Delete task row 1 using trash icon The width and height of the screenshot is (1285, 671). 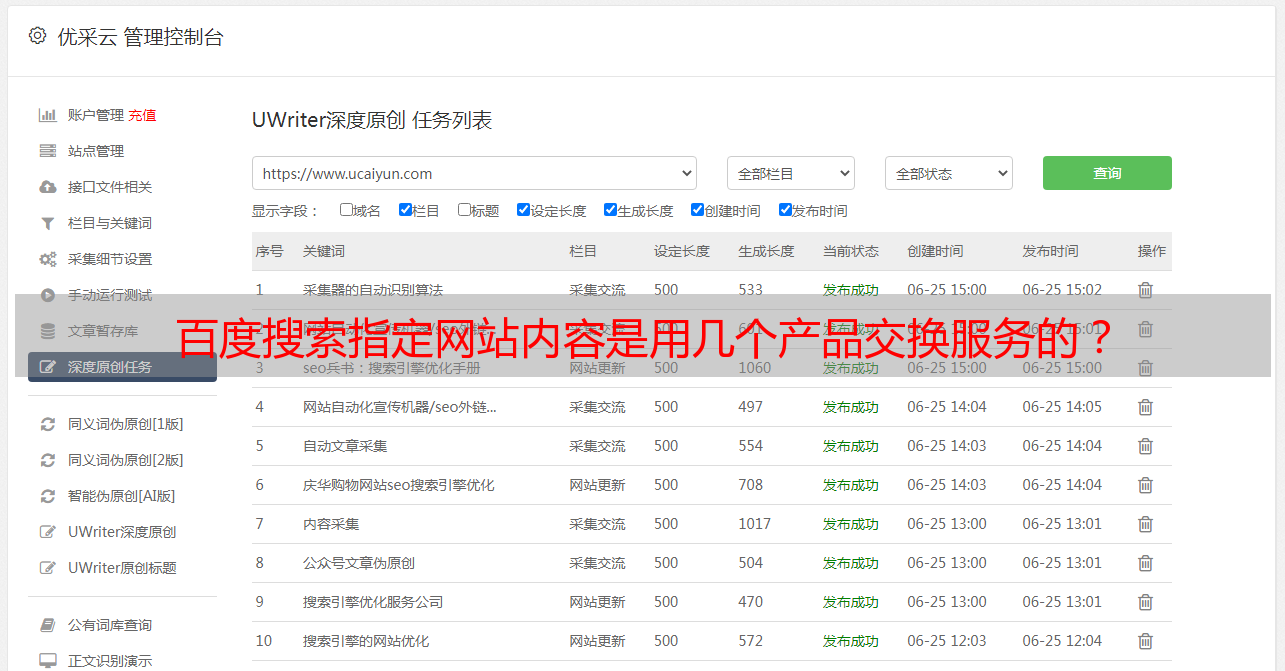(x=1145, y=290)
